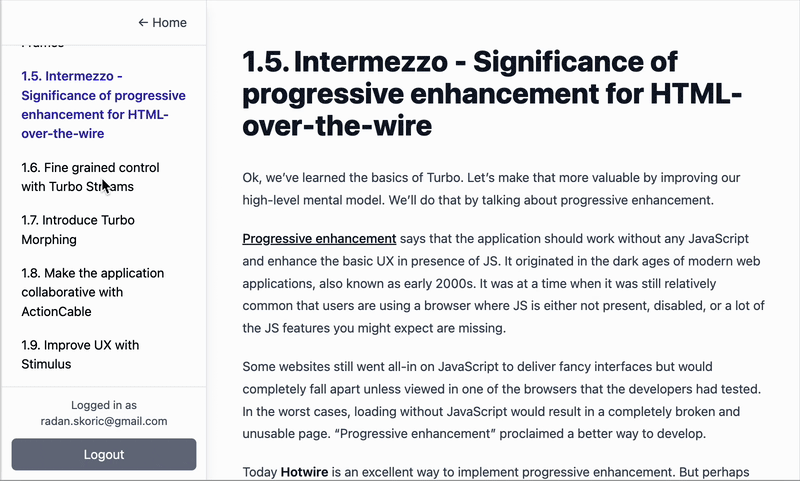
Task: Go to the Home page link
Action: click(x=169, y=22)
